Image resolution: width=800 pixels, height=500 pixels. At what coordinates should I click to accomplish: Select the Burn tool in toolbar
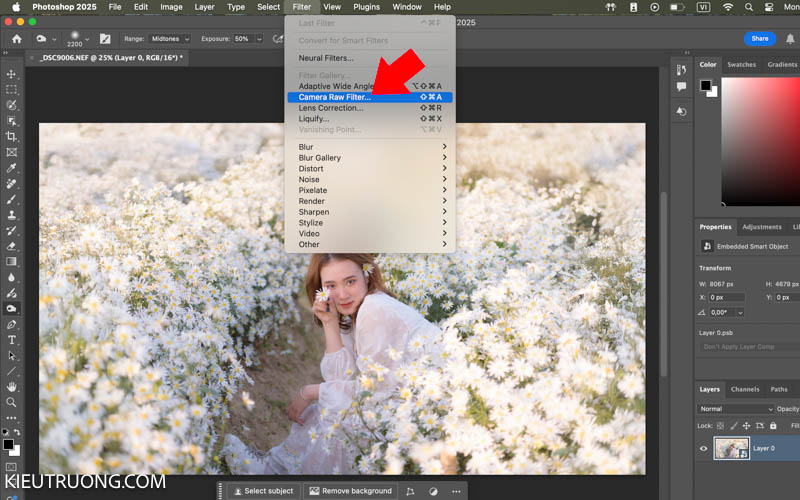[11, 309]
